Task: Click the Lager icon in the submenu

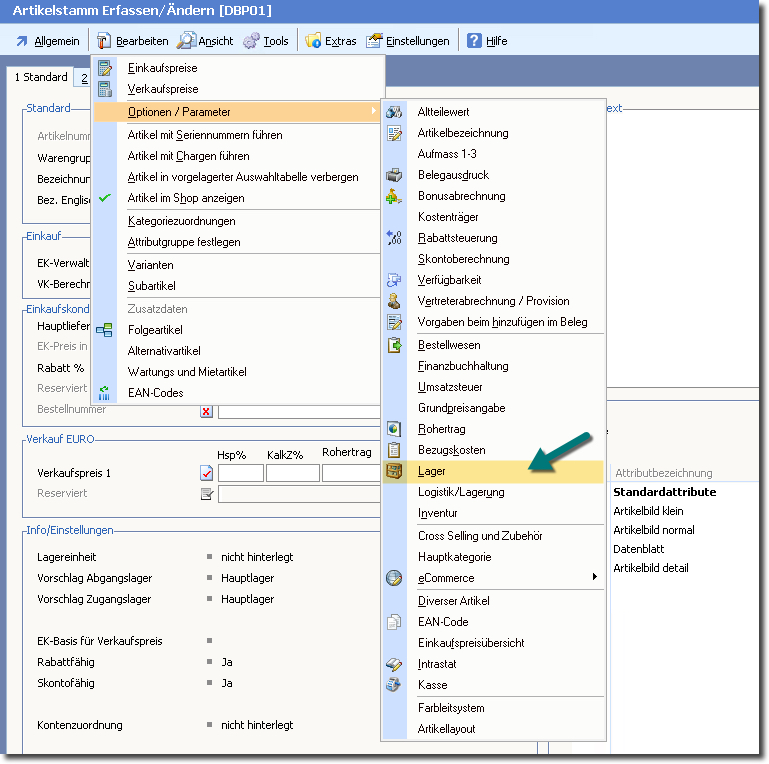Action: [x=394, y=472]
